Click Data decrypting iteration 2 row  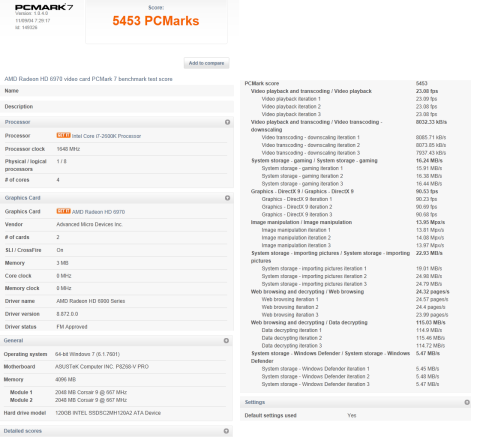coord(353,338)
